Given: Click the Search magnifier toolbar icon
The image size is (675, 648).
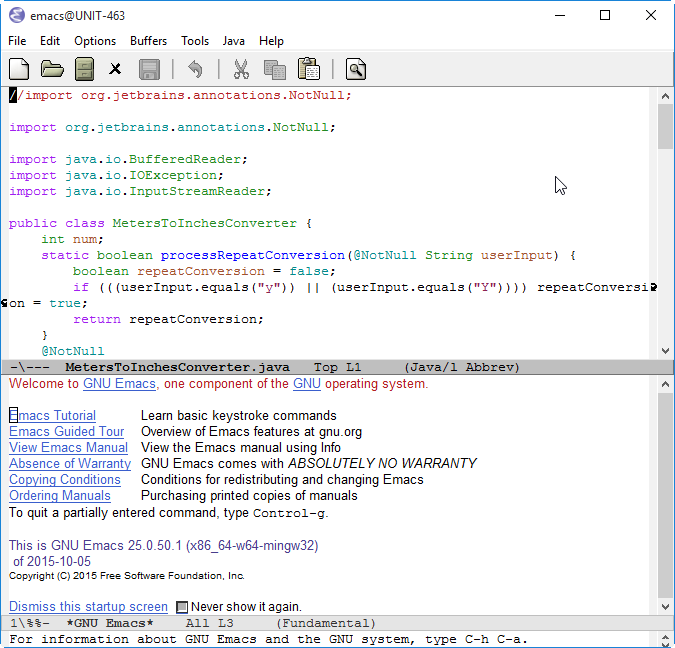Looking at the screenshot, I should 356,69.
